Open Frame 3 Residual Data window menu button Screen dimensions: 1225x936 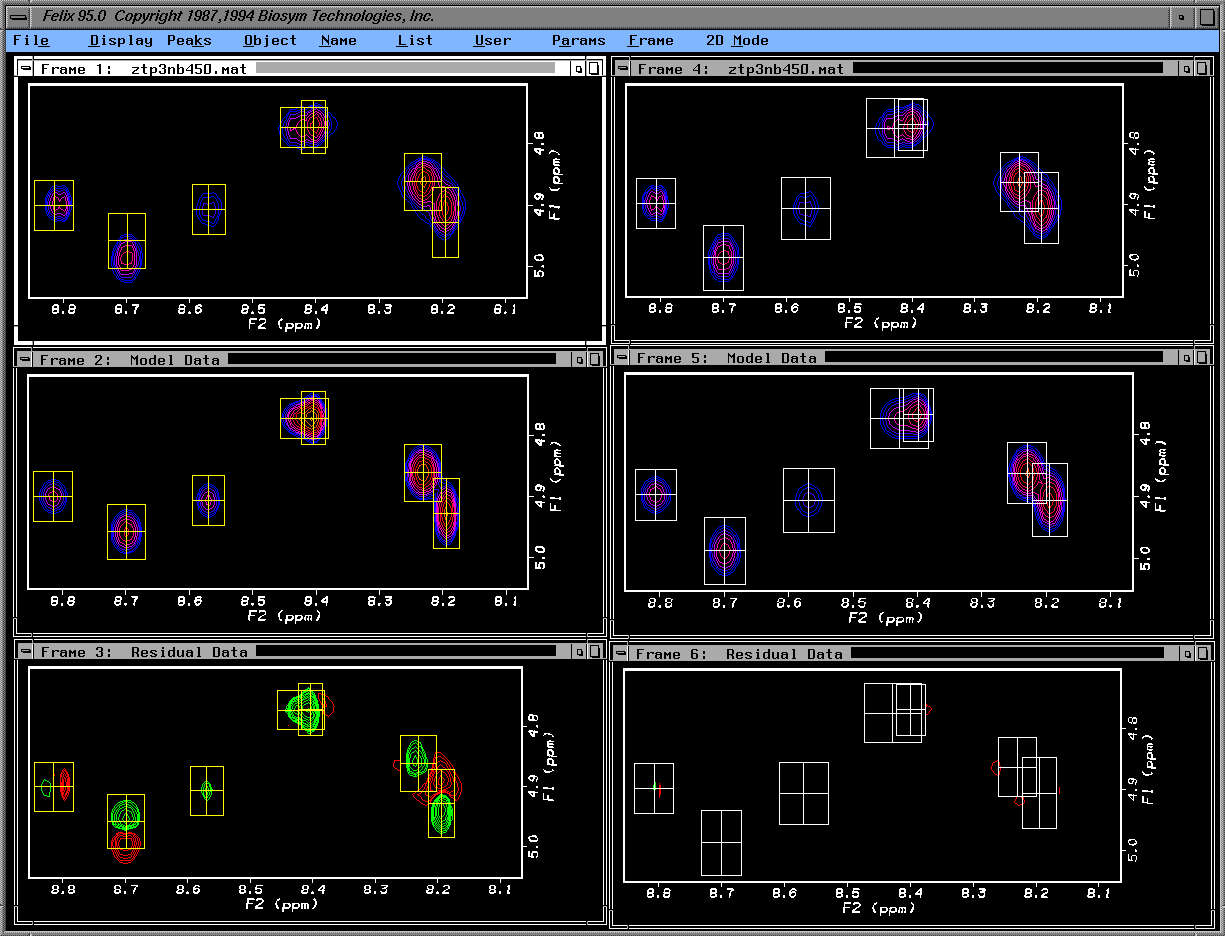[24, 652]
